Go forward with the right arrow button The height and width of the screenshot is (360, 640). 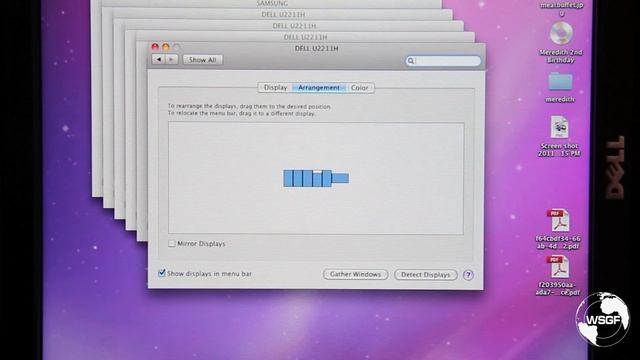171,60
